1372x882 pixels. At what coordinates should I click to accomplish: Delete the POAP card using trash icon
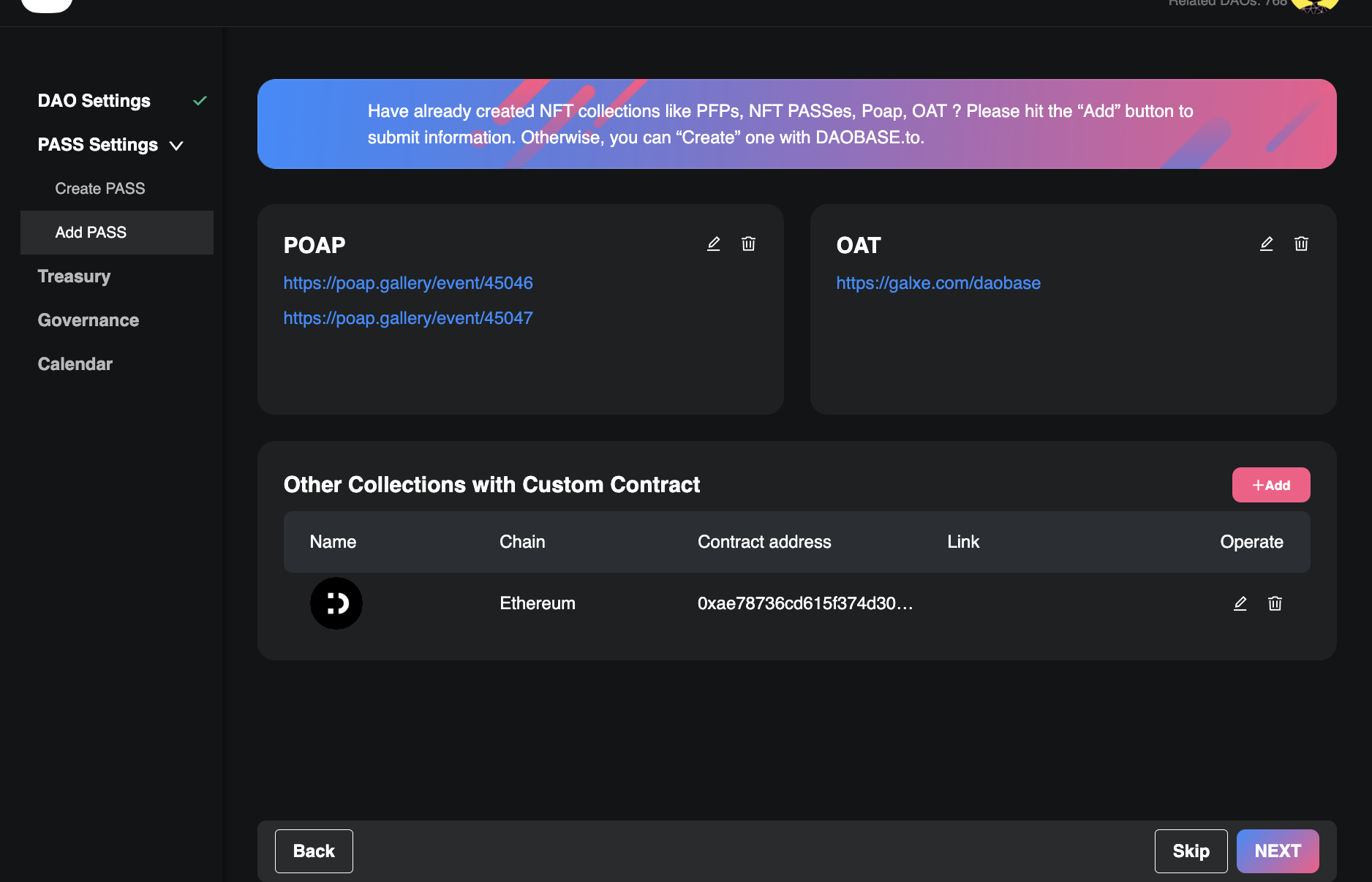coord(748,244)
